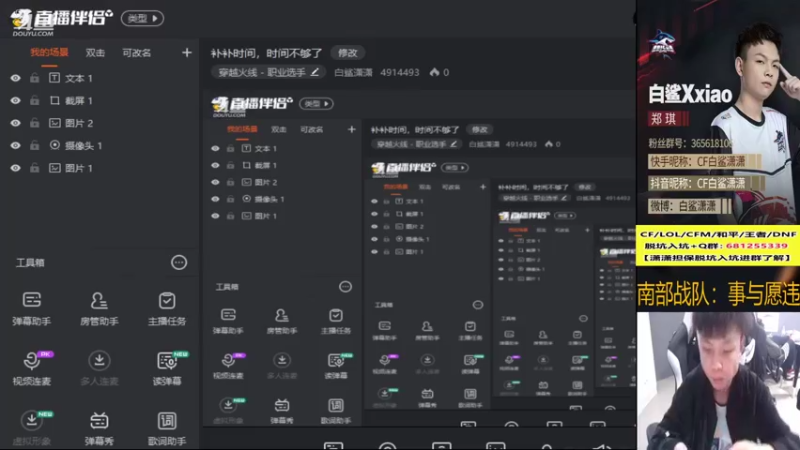
Task: Click the camera icon beside 摄像头 1
Action: [55, 145]
